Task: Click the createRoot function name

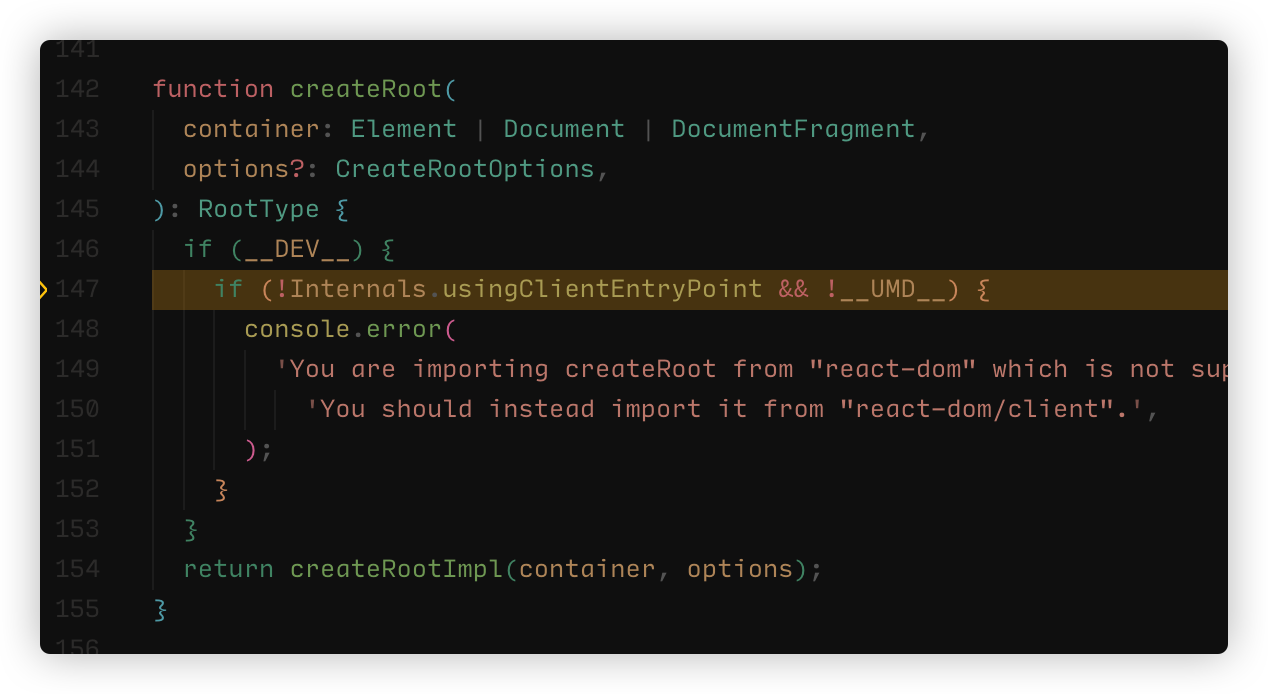Action: 366,89
